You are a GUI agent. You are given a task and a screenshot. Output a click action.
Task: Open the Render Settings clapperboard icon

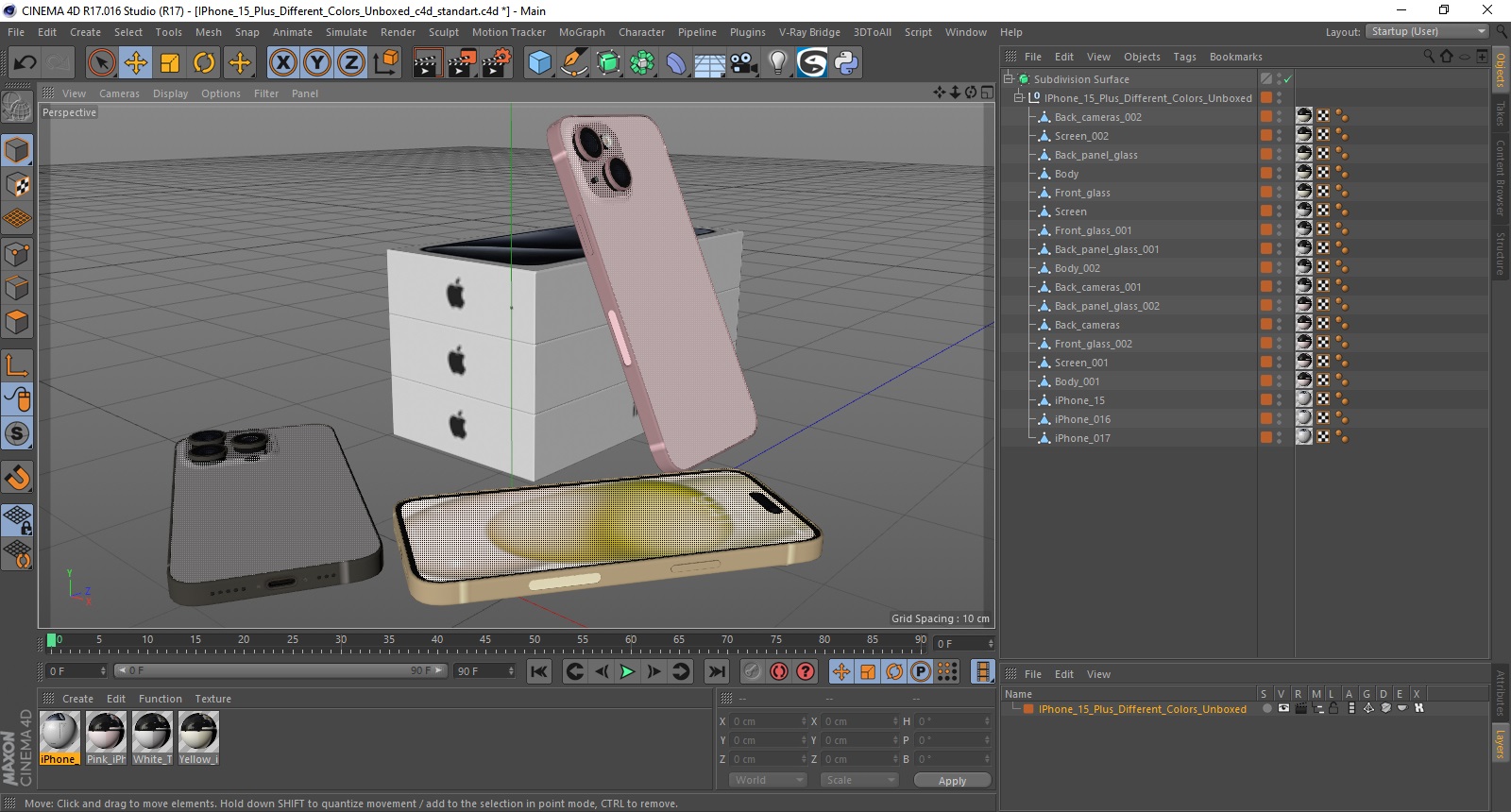click(497, 63)
